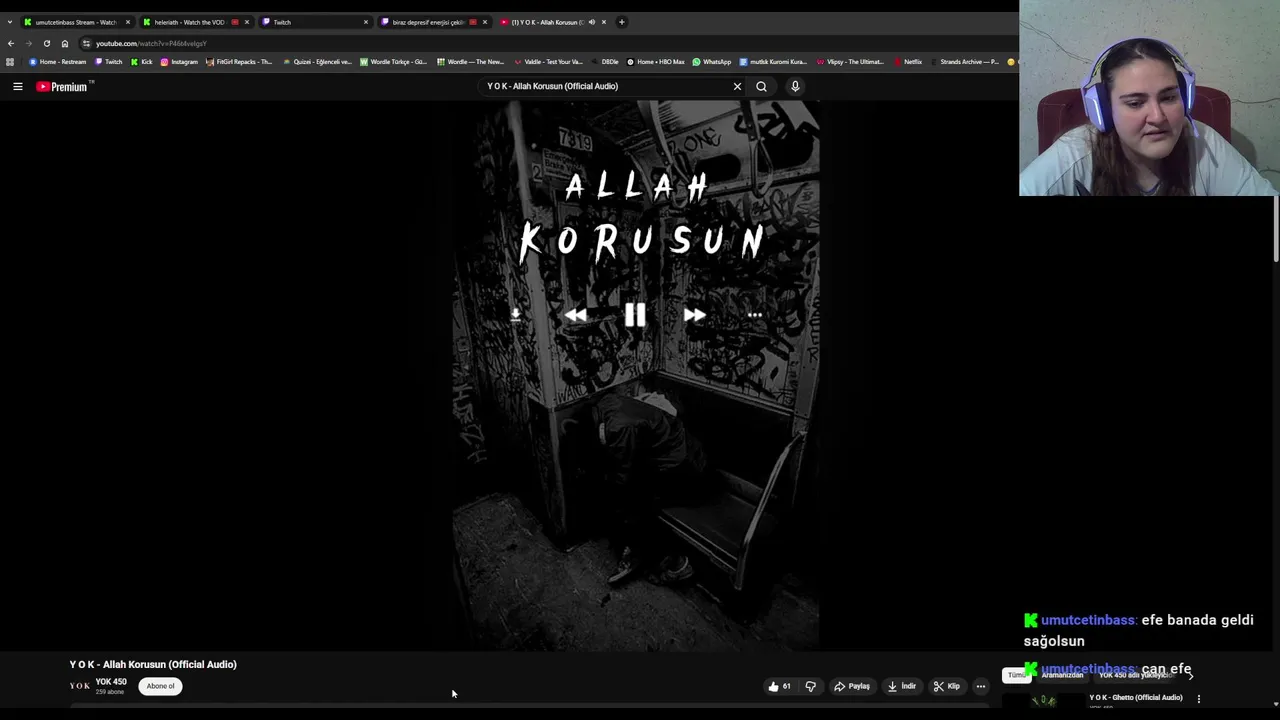1280x720 pixels.
Task: Open the Kick bookmark
Action: pyautogui.click(x=142, y=62)
